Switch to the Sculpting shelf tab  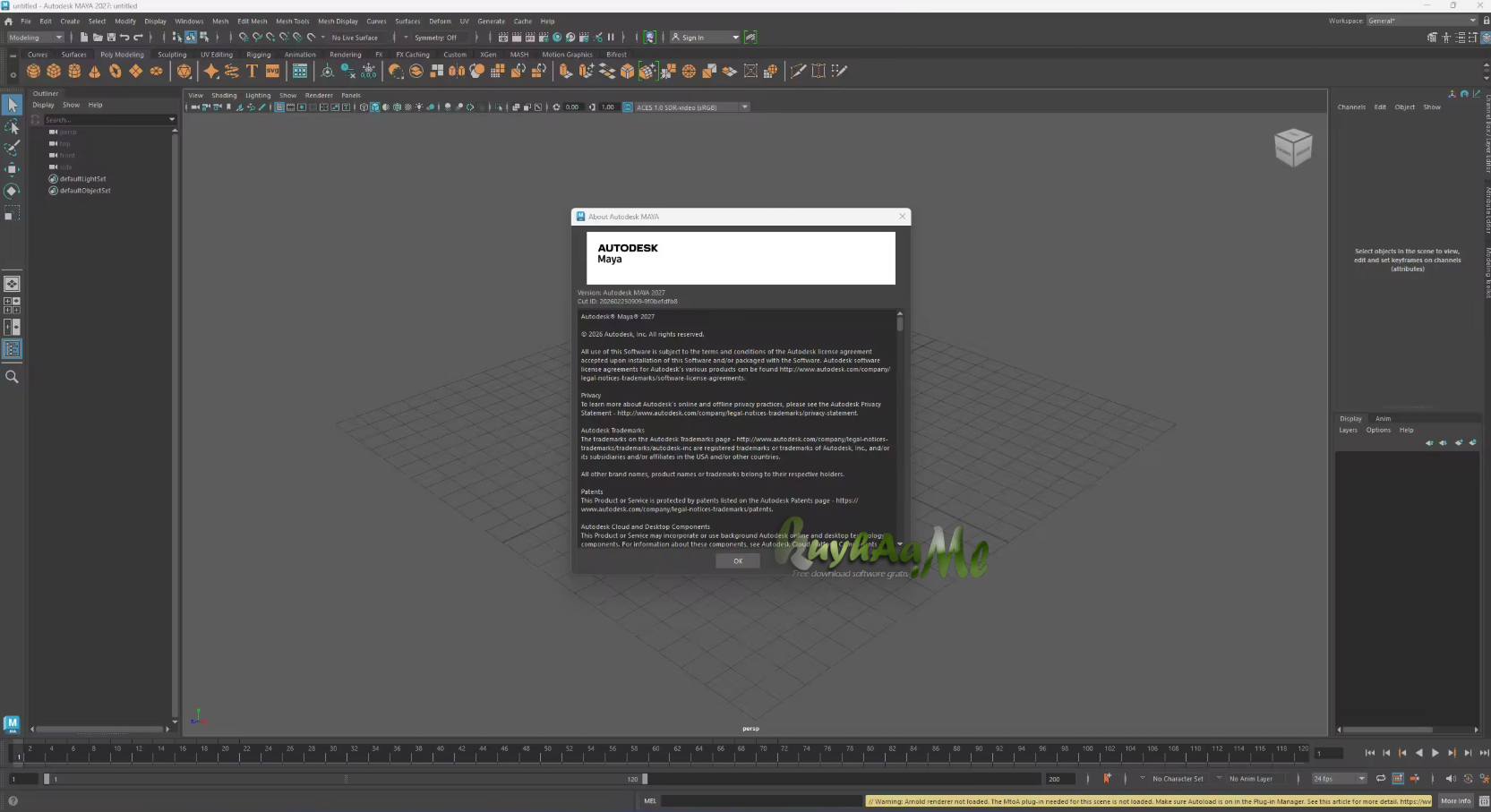click(x=172, y=55)
